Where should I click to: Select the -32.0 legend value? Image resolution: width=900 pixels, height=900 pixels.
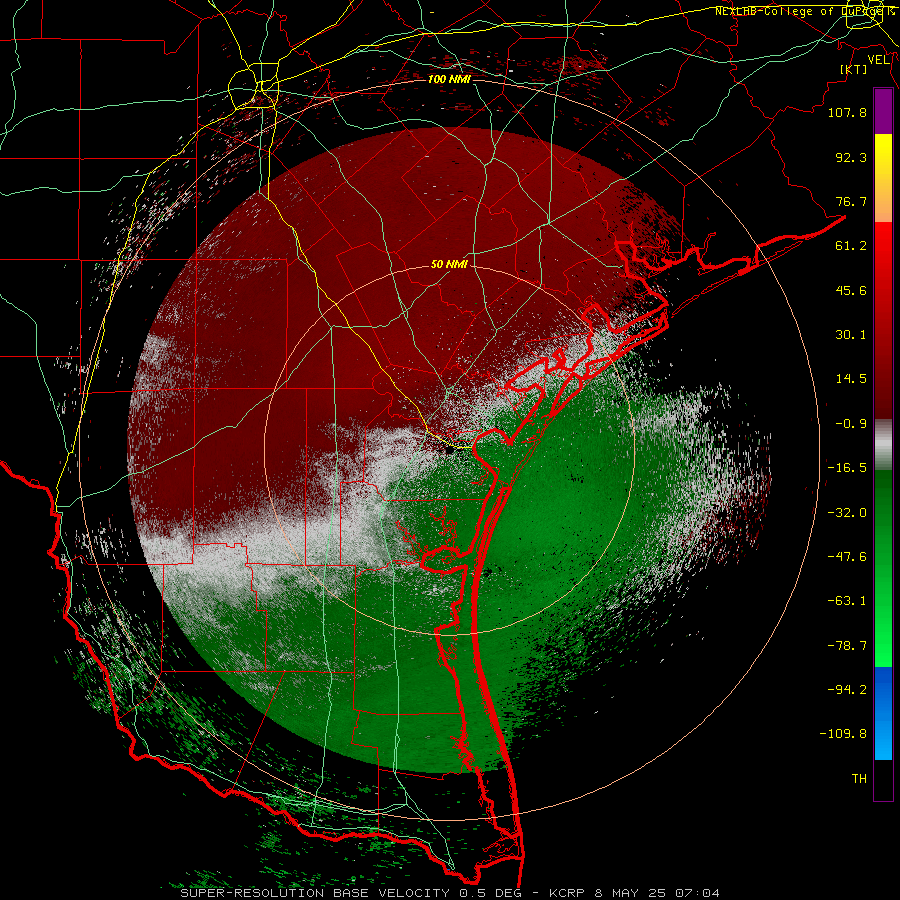tap(847, 513)
